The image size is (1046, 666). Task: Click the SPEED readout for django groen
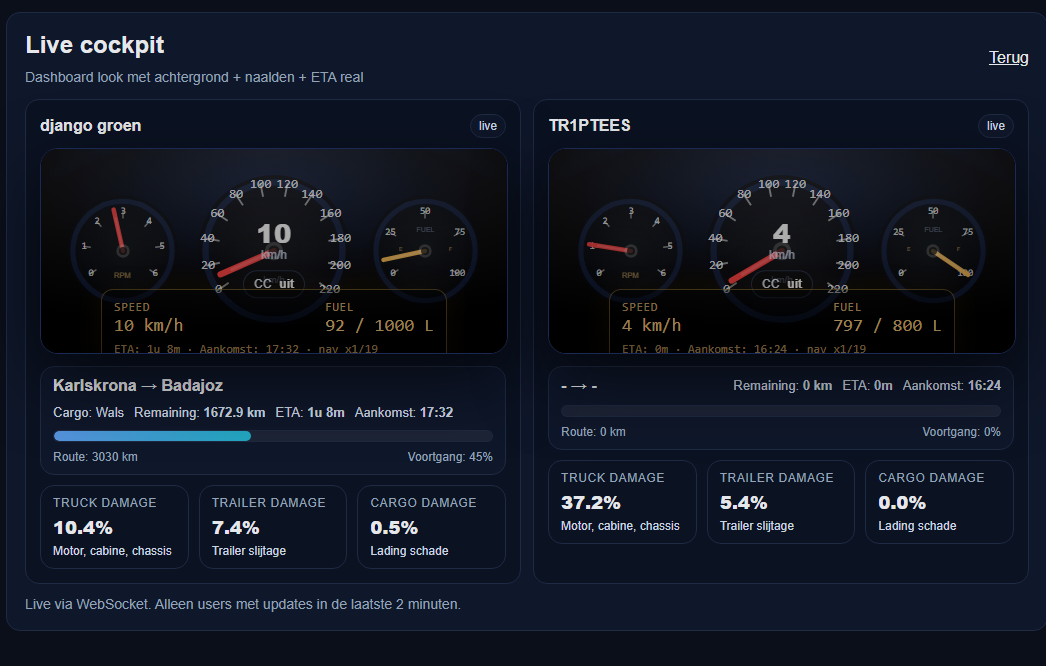click(x=150, y=318)
